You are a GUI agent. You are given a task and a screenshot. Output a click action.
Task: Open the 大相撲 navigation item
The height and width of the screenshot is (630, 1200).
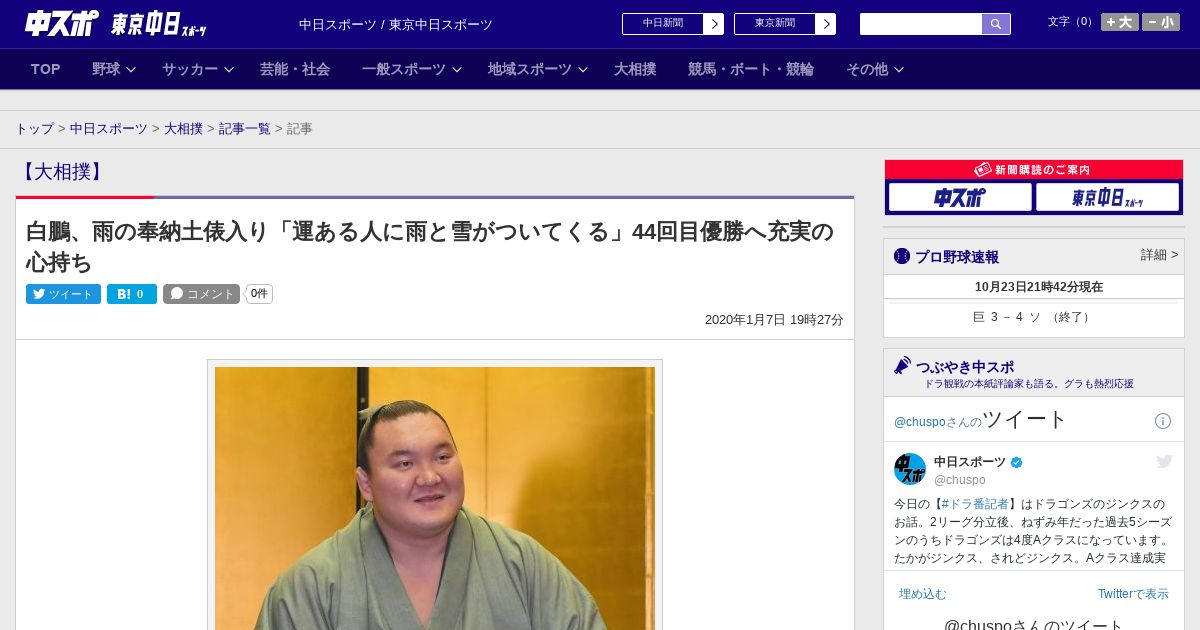click(635, 69)
